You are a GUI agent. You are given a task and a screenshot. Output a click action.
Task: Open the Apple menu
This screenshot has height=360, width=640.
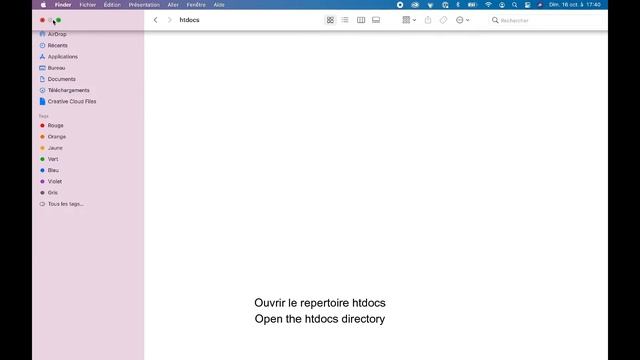(43, 5)
